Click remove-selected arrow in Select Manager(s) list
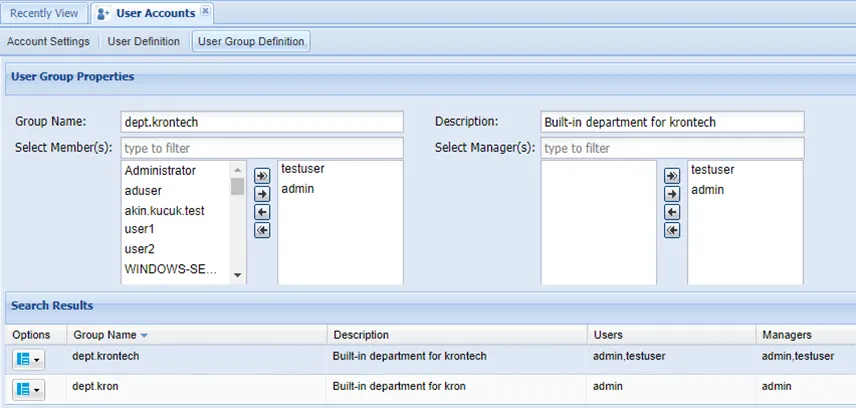The width and height of the screenshot is (856, 408). click(x=672, y=212)
